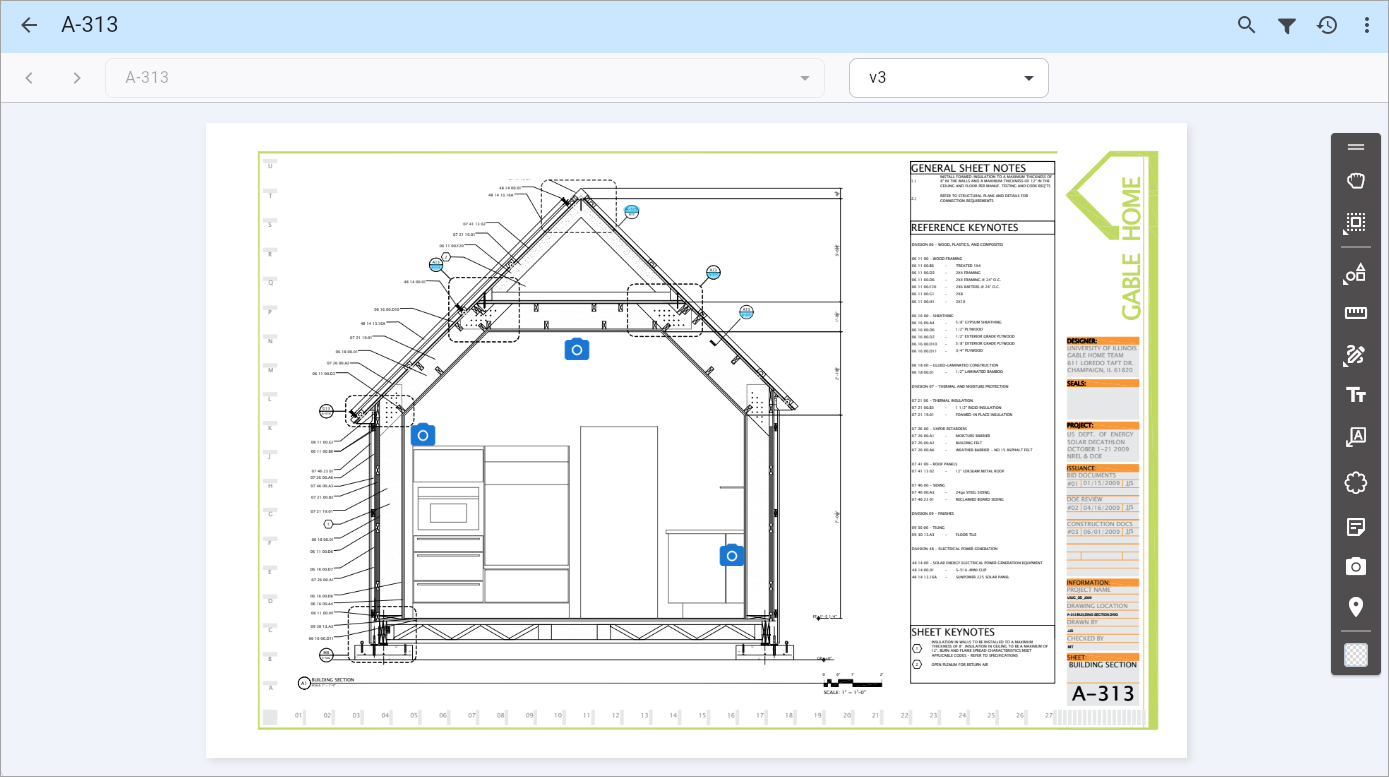Open search in the top bar
Viewport: 1389px width, 777px height.
click(1246, 25)
